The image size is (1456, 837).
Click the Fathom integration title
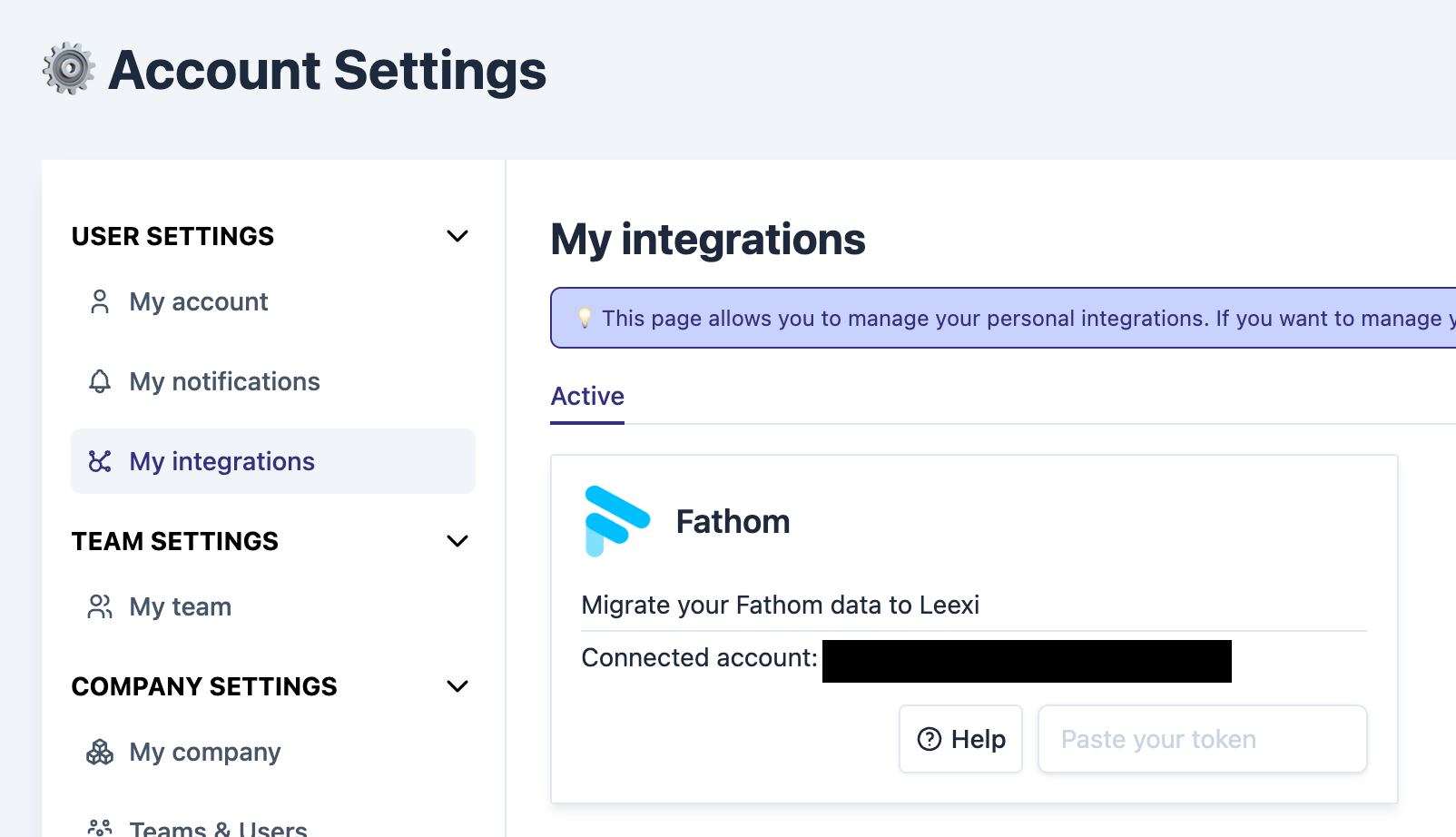click(x=733, y=522)
